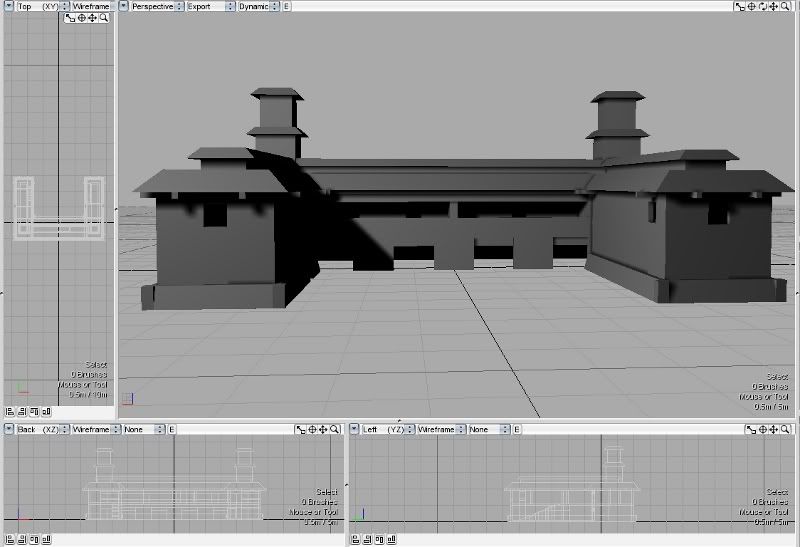Toggle the E button in Back viewport header

[x=171, y=429]
